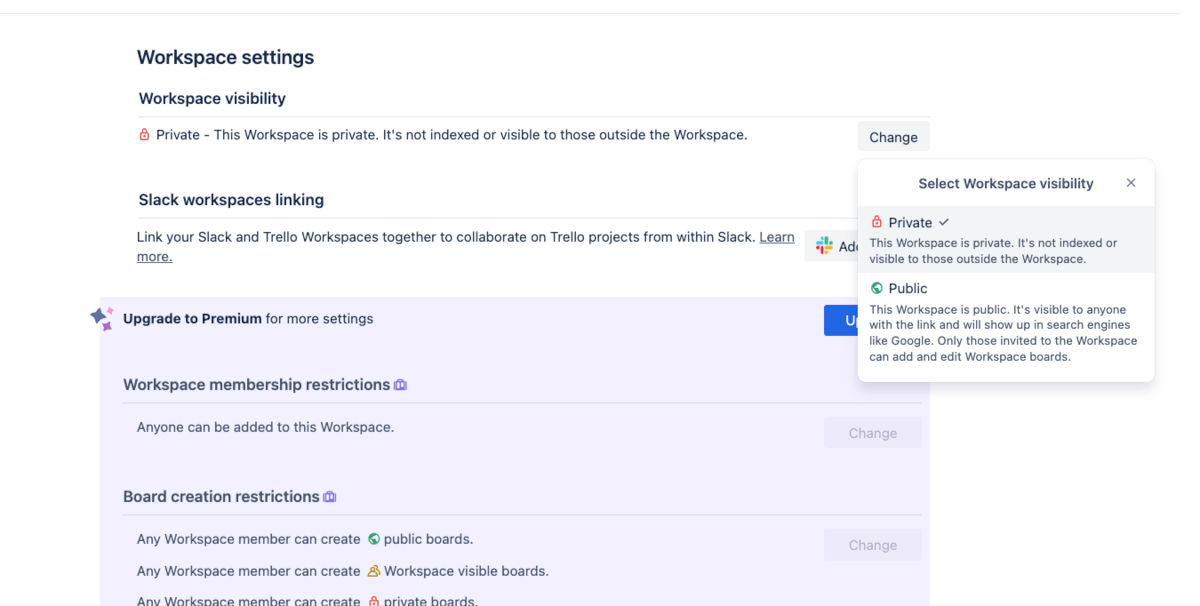Close the Select Workspace visibility popup
Screen dimensions: 1200x606
pyautogui.click(x=1130, y=183)
